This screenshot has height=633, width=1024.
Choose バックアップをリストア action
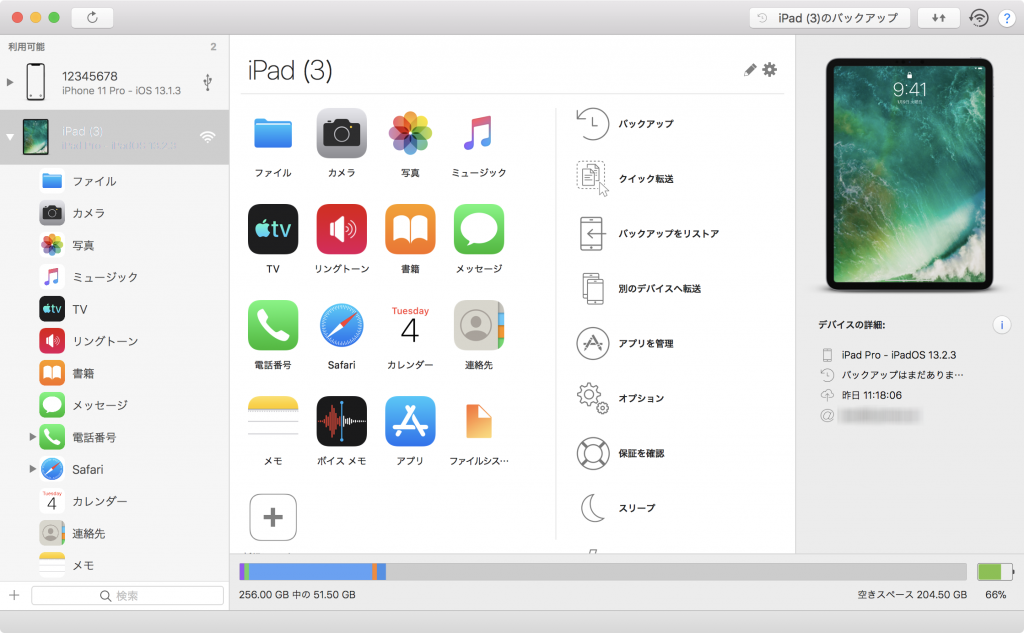pyautogui.click(x=648, y=234)
